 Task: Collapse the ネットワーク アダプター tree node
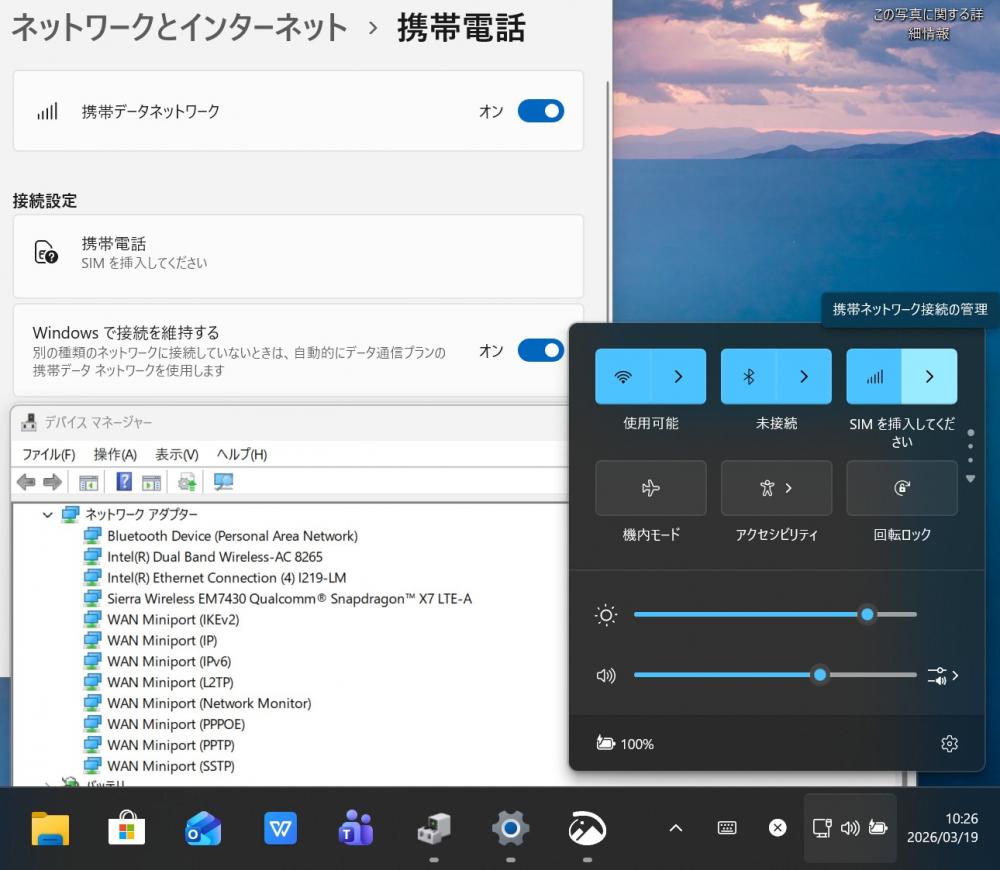[x=47, y=514]
